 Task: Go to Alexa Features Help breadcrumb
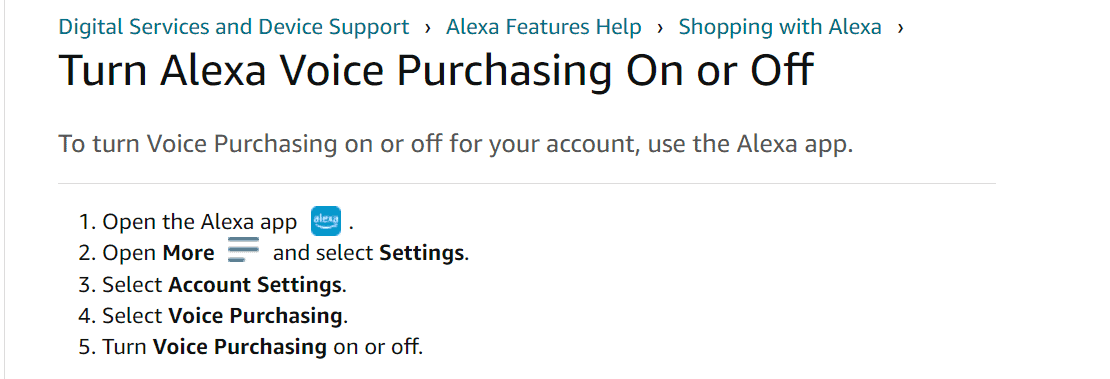[544, 28]
